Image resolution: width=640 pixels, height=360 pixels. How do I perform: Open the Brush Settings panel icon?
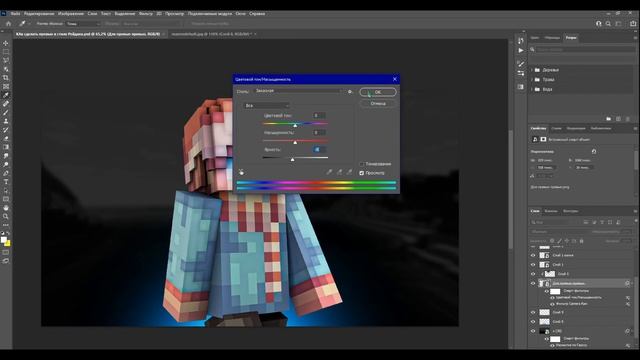pyautogui.click(x=520, y=64)
